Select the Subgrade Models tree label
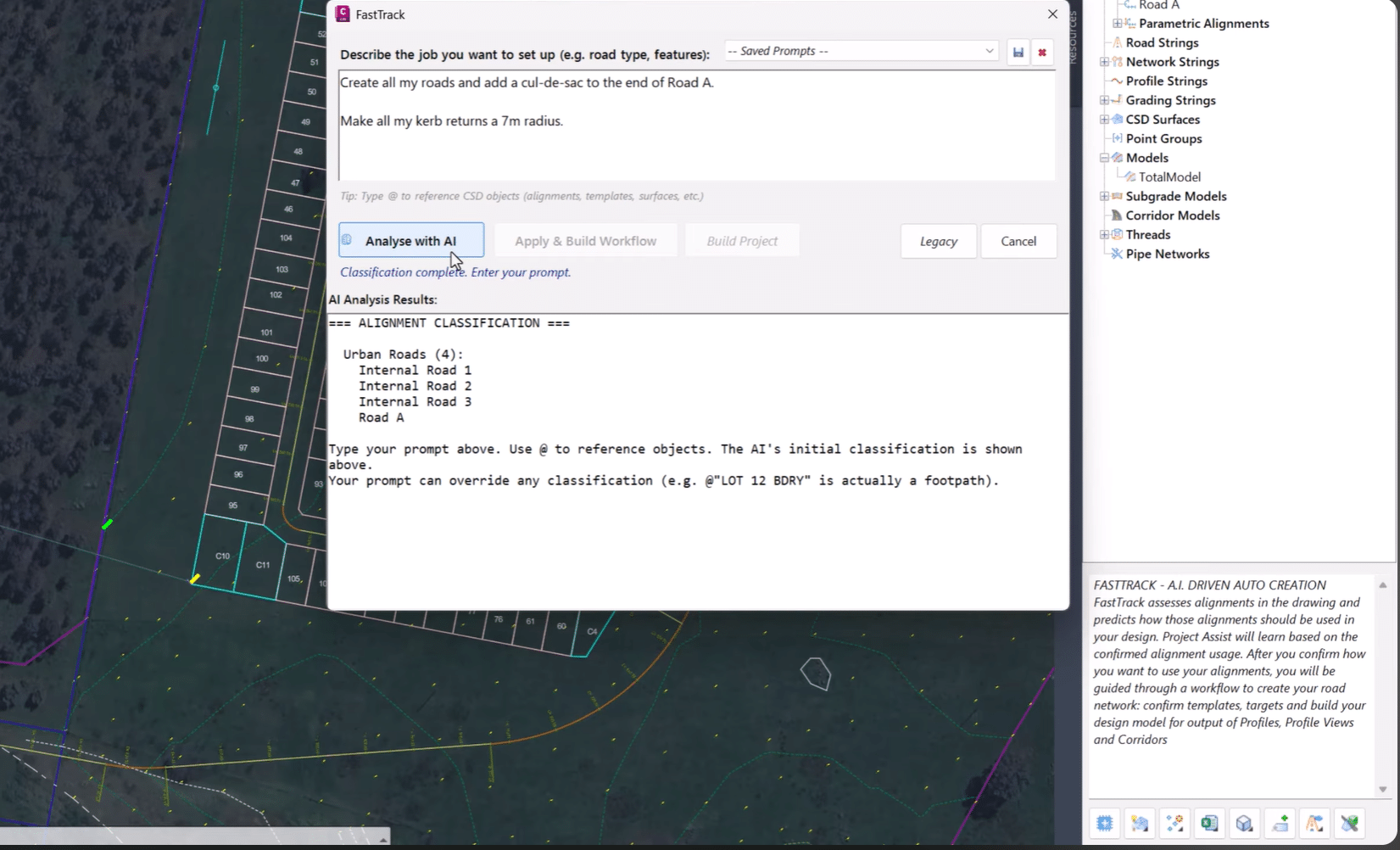Screen dimensions: 1400x850 (x=1176, y=196)
